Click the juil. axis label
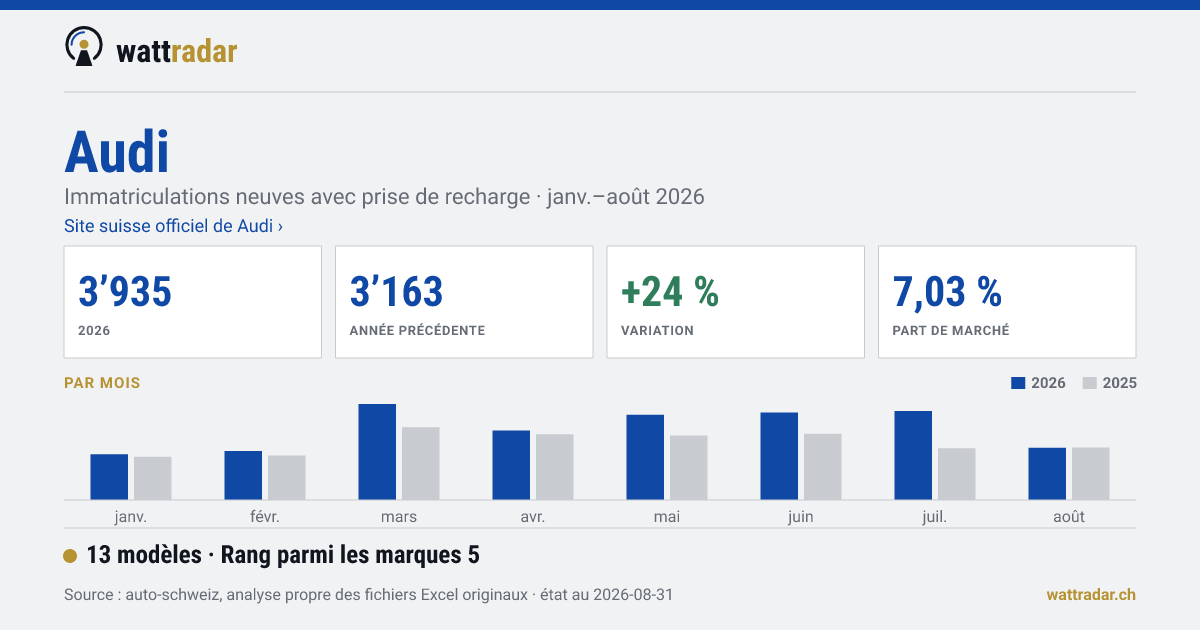The image size is (1200, 630). point(935,517)
